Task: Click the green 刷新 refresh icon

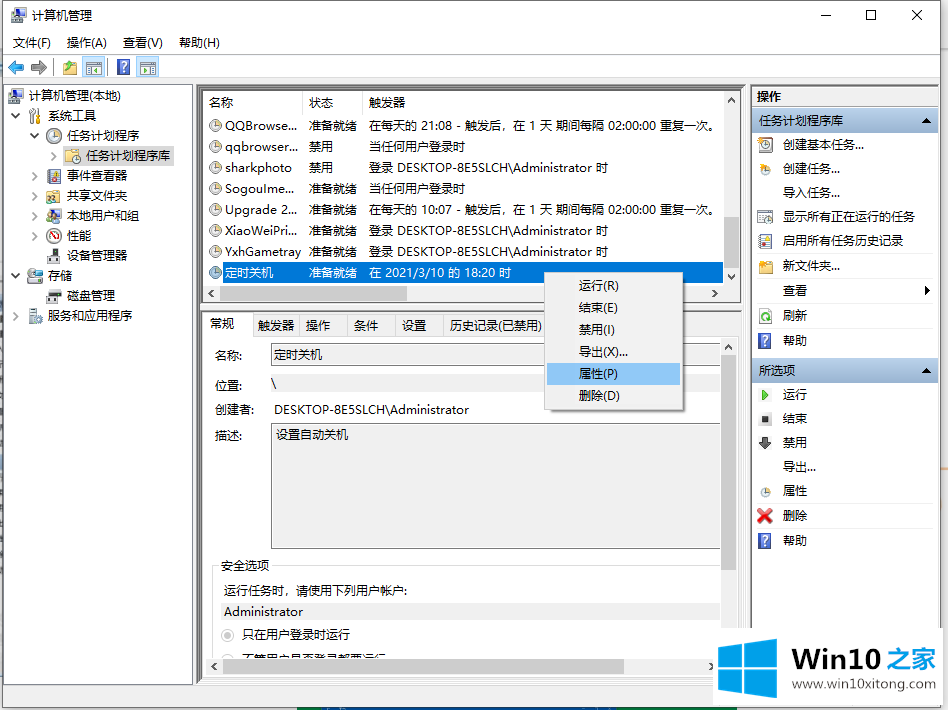Action: 765,316
